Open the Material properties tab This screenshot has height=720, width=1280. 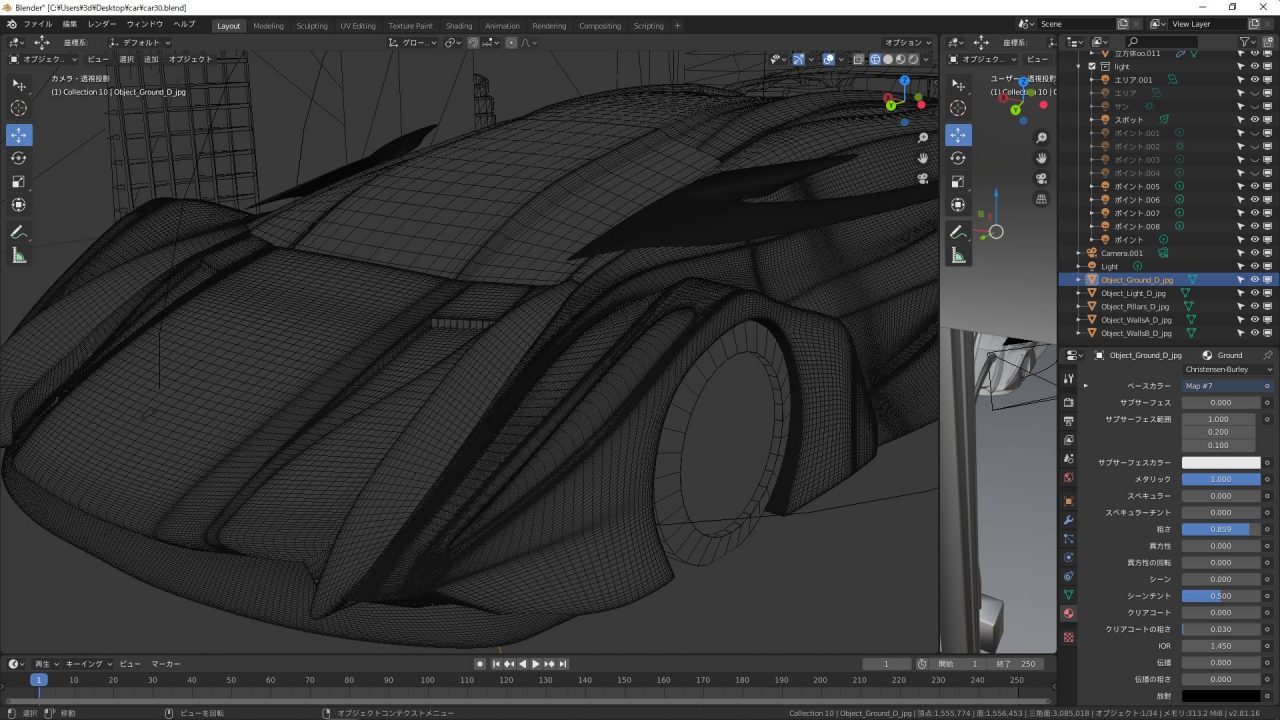point(1068,614)
